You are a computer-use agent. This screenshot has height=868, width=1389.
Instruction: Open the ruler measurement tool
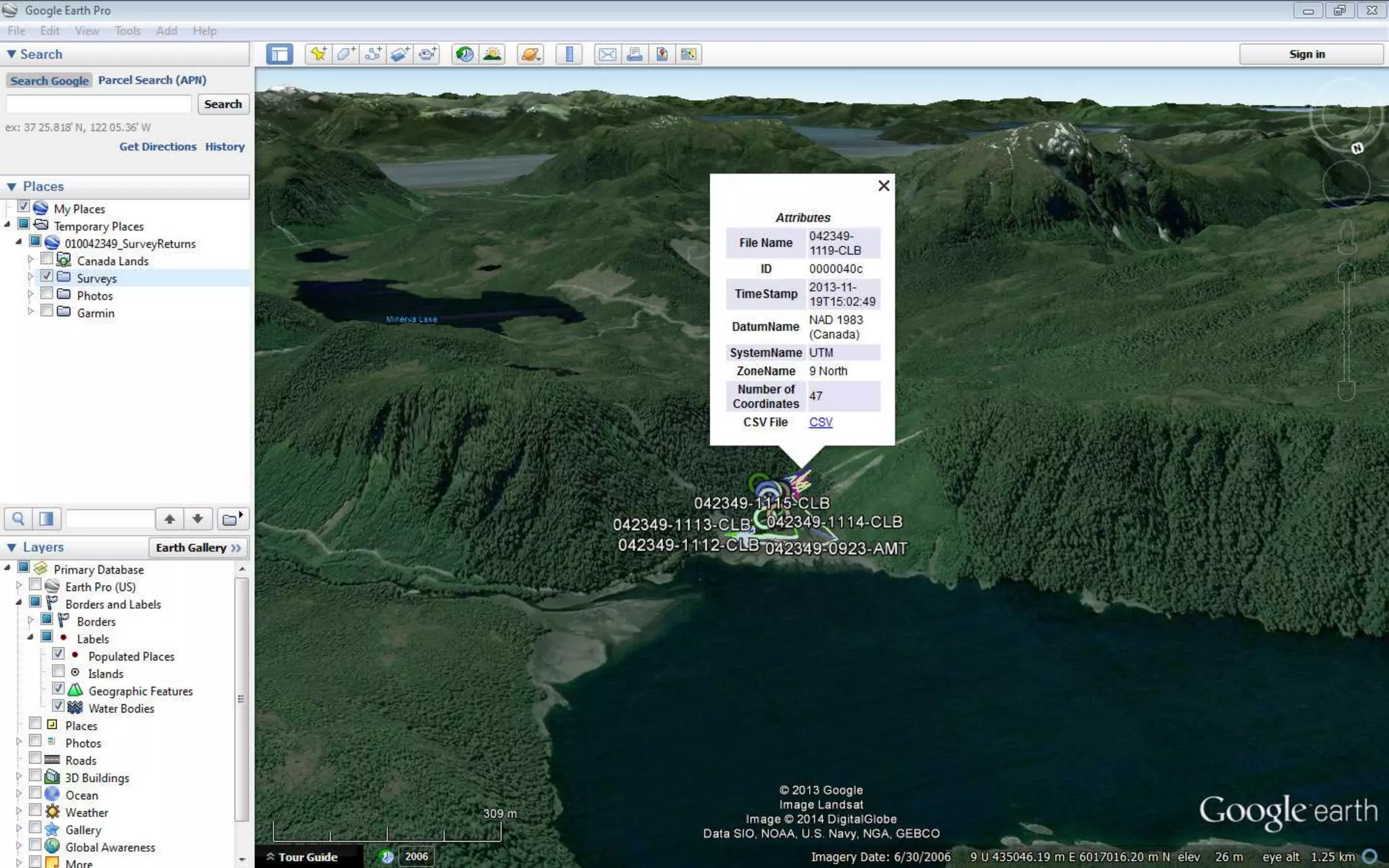click(x=569, y=54)
